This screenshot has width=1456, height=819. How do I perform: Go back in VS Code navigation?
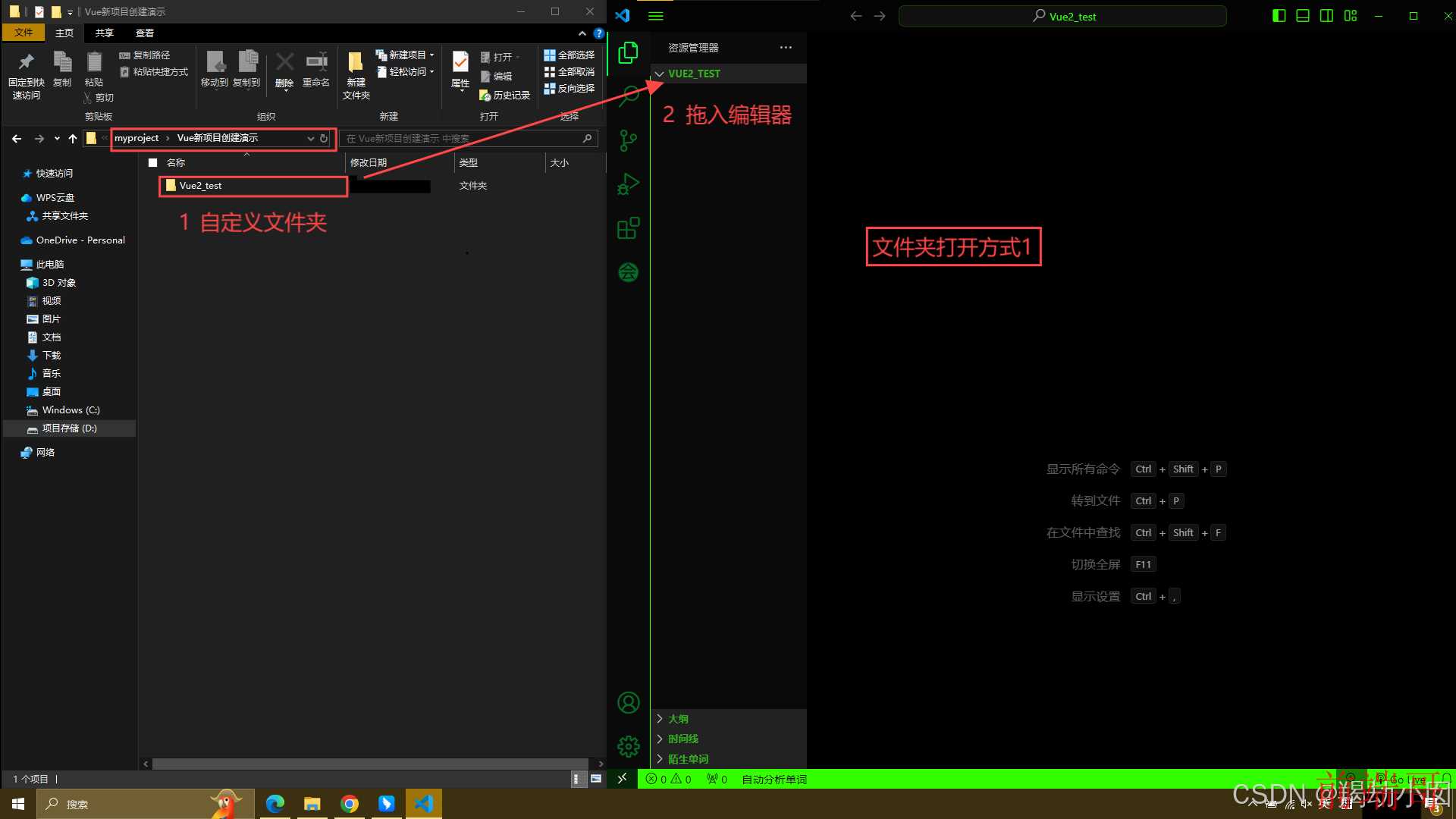[856, 16]
